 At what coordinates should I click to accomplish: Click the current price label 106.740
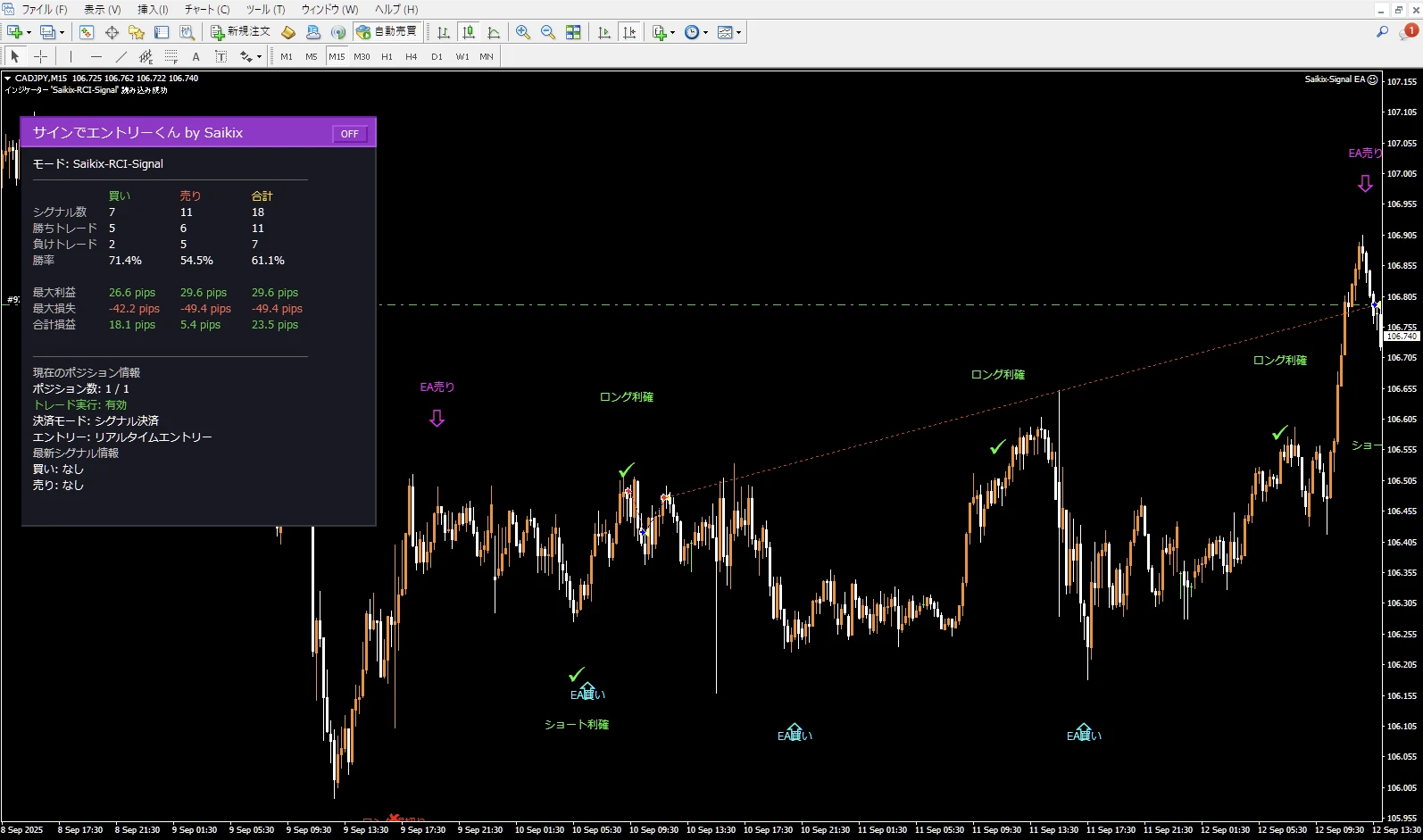click(1402, 337)
